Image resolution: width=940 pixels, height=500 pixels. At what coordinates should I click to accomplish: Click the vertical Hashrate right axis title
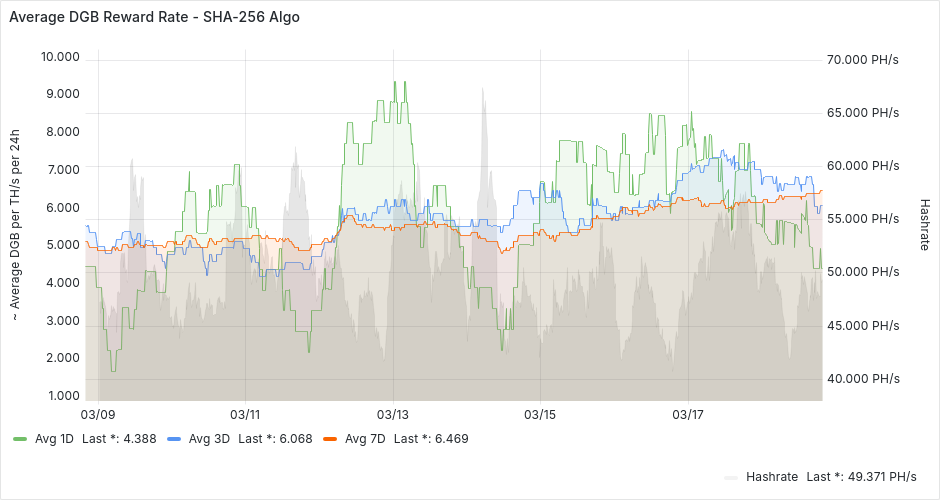point(925,223)
